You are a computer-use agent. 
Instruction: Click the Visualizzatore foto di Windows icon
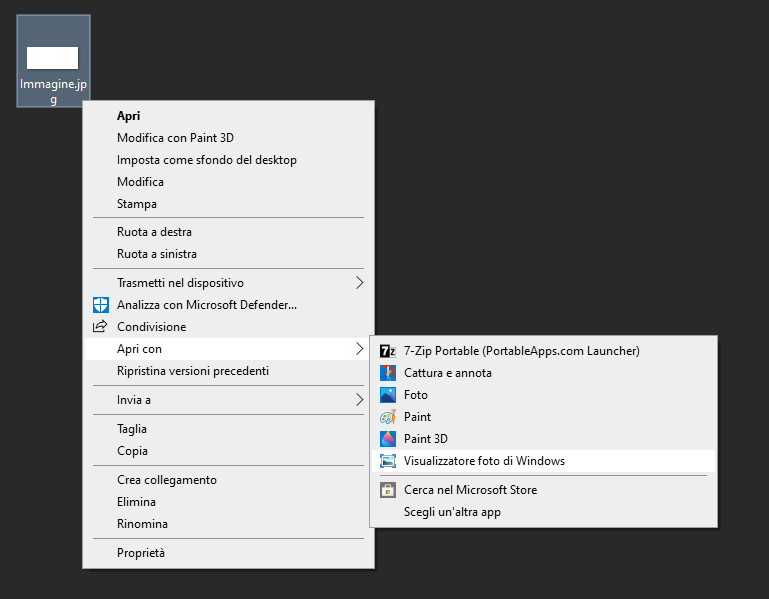(x=387, y=461)
